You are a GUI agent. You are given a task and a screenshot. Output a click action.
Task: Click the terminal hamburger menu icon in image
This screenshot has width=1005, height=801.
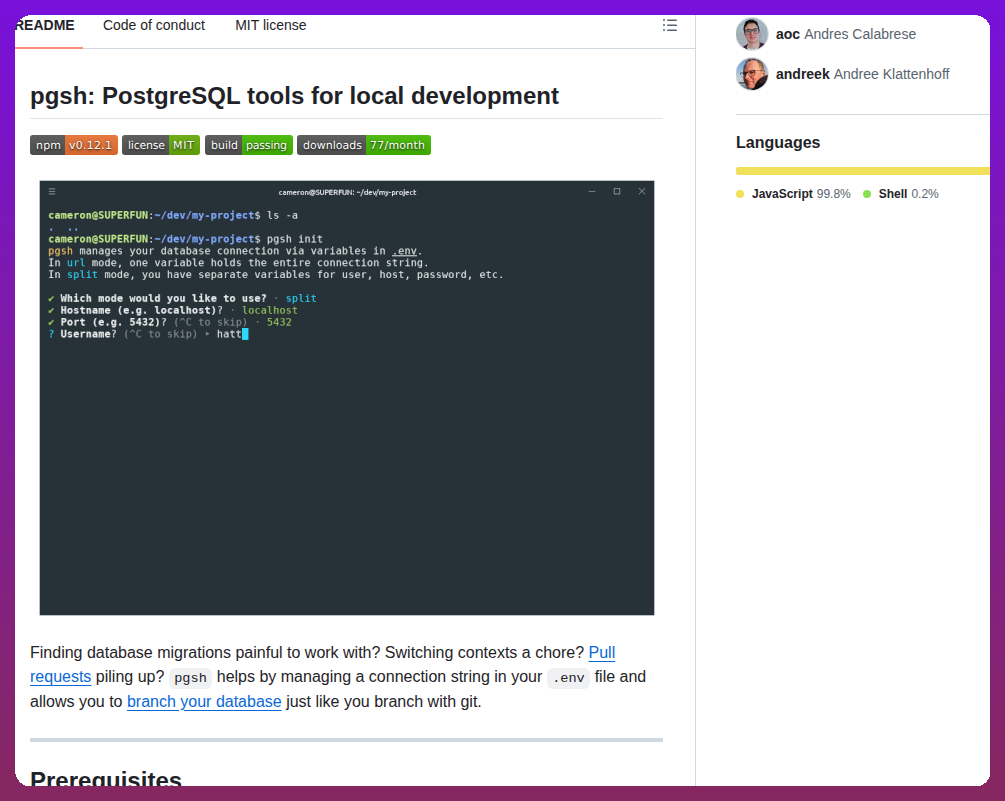(52, 192)
